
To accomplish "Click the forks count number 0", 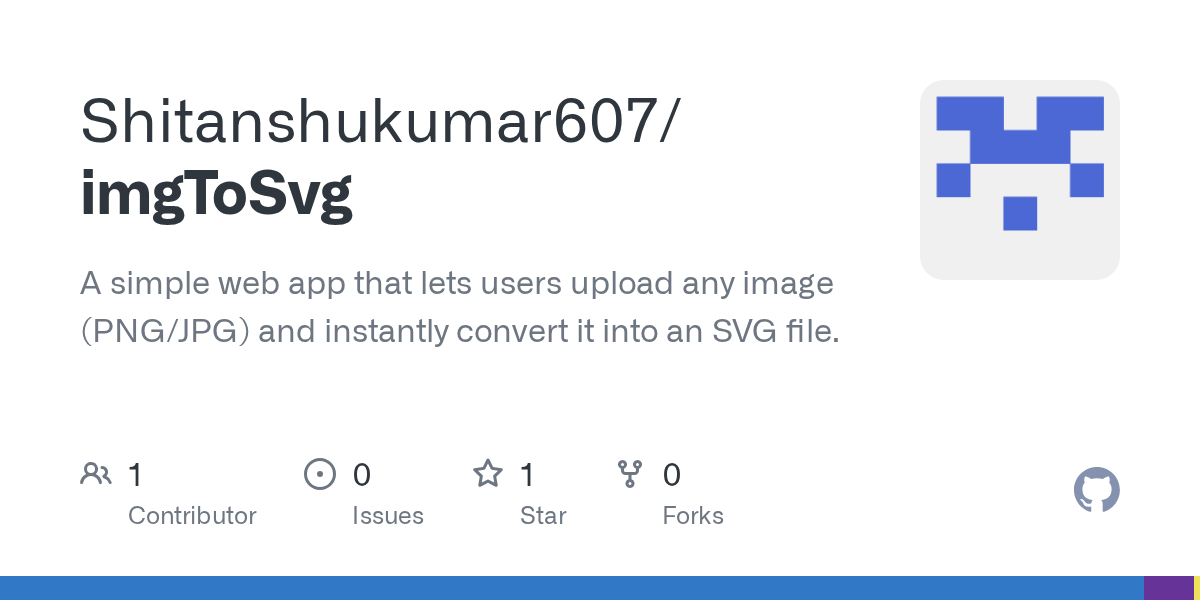I will (671, 475).
